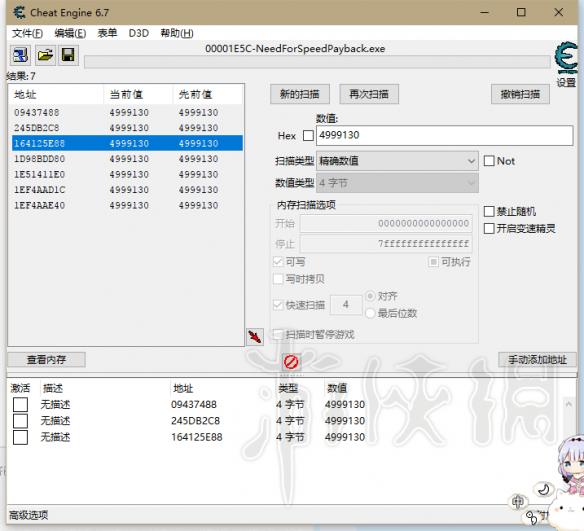Viewport: 584px width, 531px height.
Task: Activate checkbox for address 164125E88 entry
Action: pos(20,437)
